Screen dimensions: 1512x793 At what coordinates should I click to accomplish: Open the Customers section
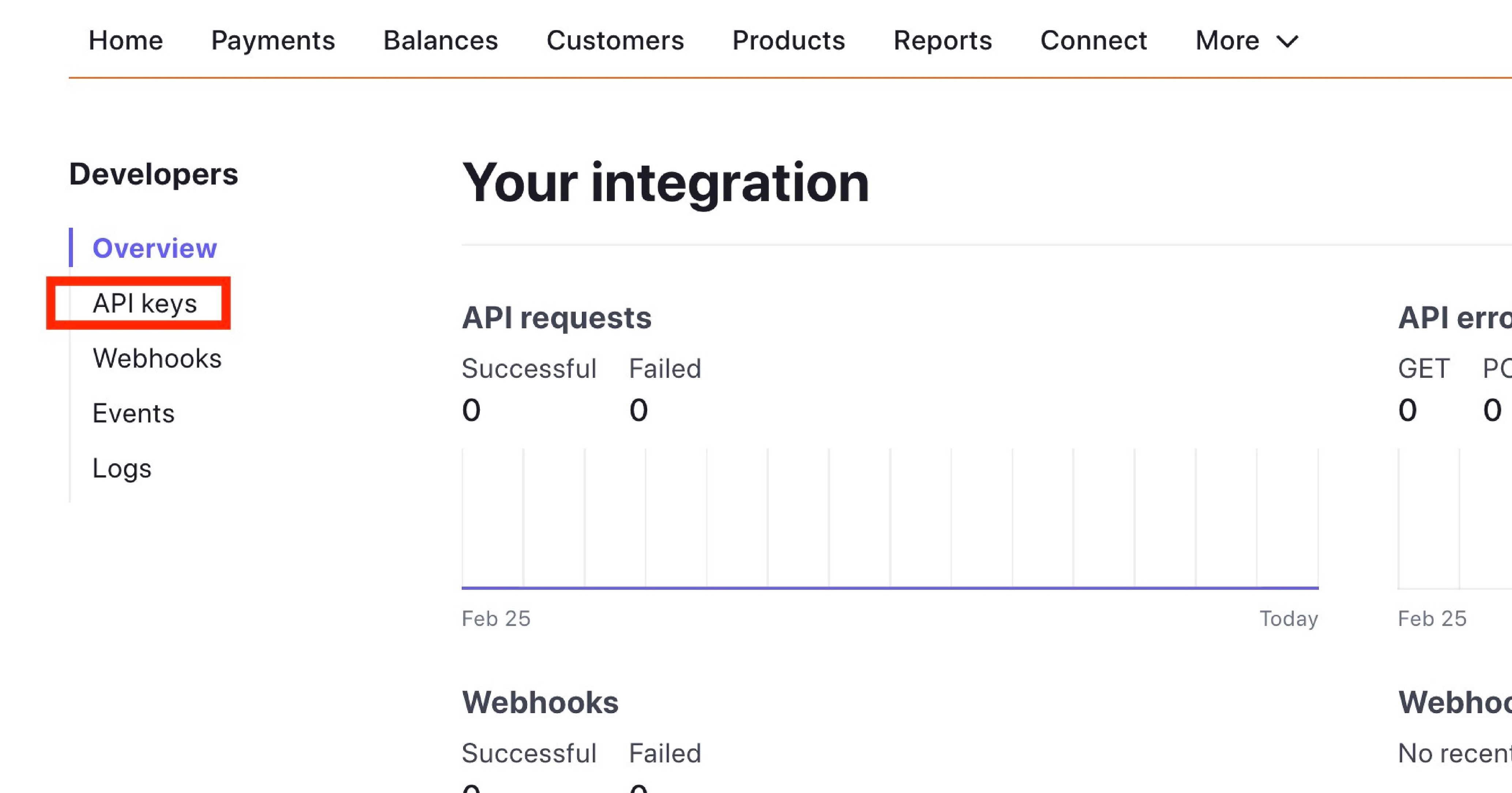tap(615, 41)
